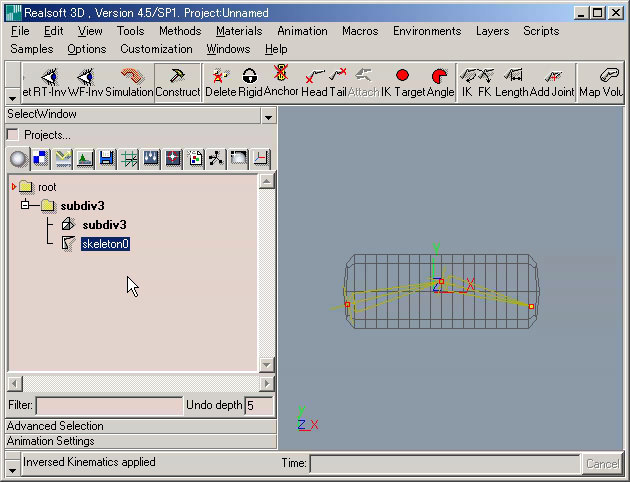Image resolution: width=630 pixels, height=482 pixels.
Task: Select the Head tool
Action: (314, 82)
